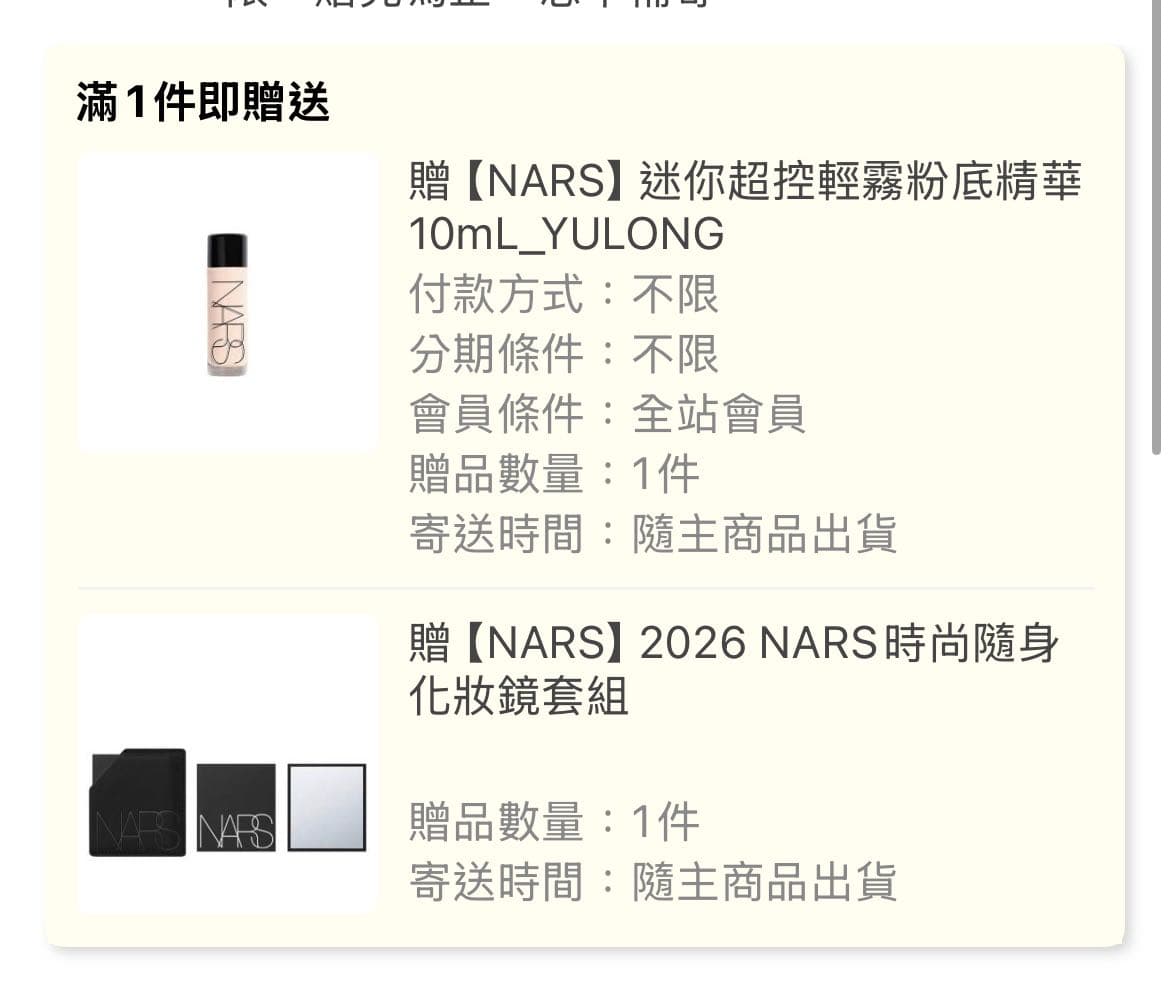This screenshot has width=1170, height=983.
Task: Tap mirror set's 贈品數量:1件 line
Action: coord(554,822)
